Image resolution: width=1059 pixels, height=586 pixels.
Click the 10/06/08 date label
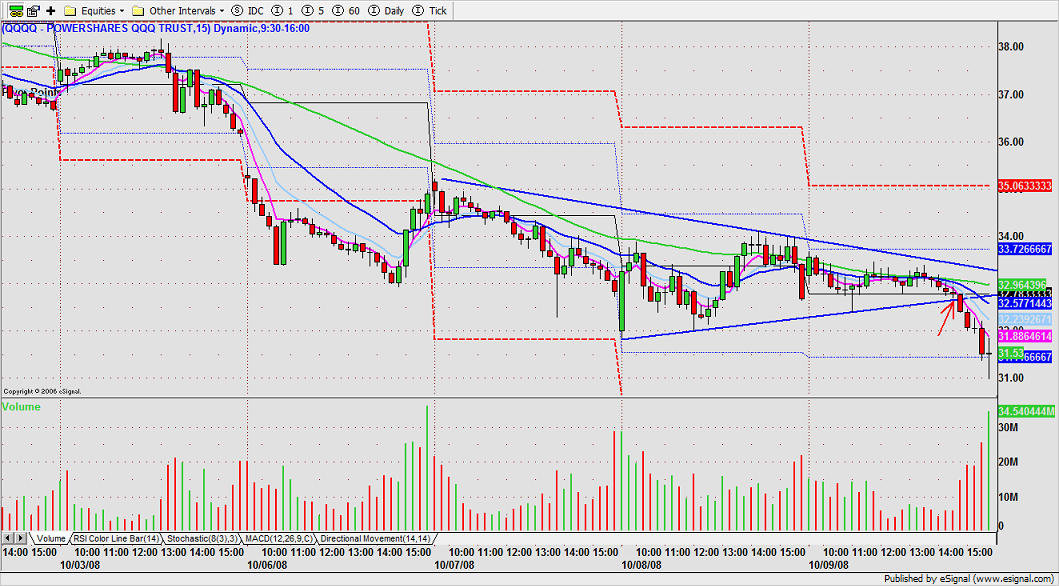click(268, 564)
